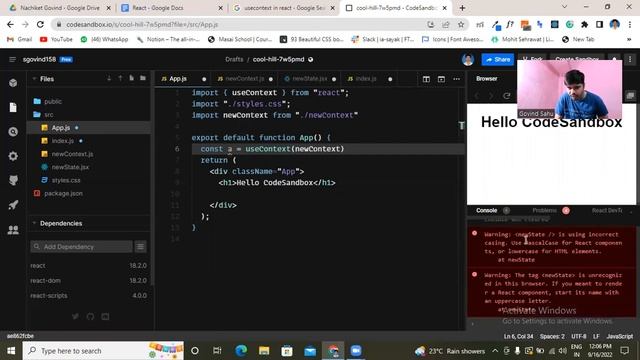Click the user avatar in header
Screen dimensions: 640x360
tap(468, 60)
